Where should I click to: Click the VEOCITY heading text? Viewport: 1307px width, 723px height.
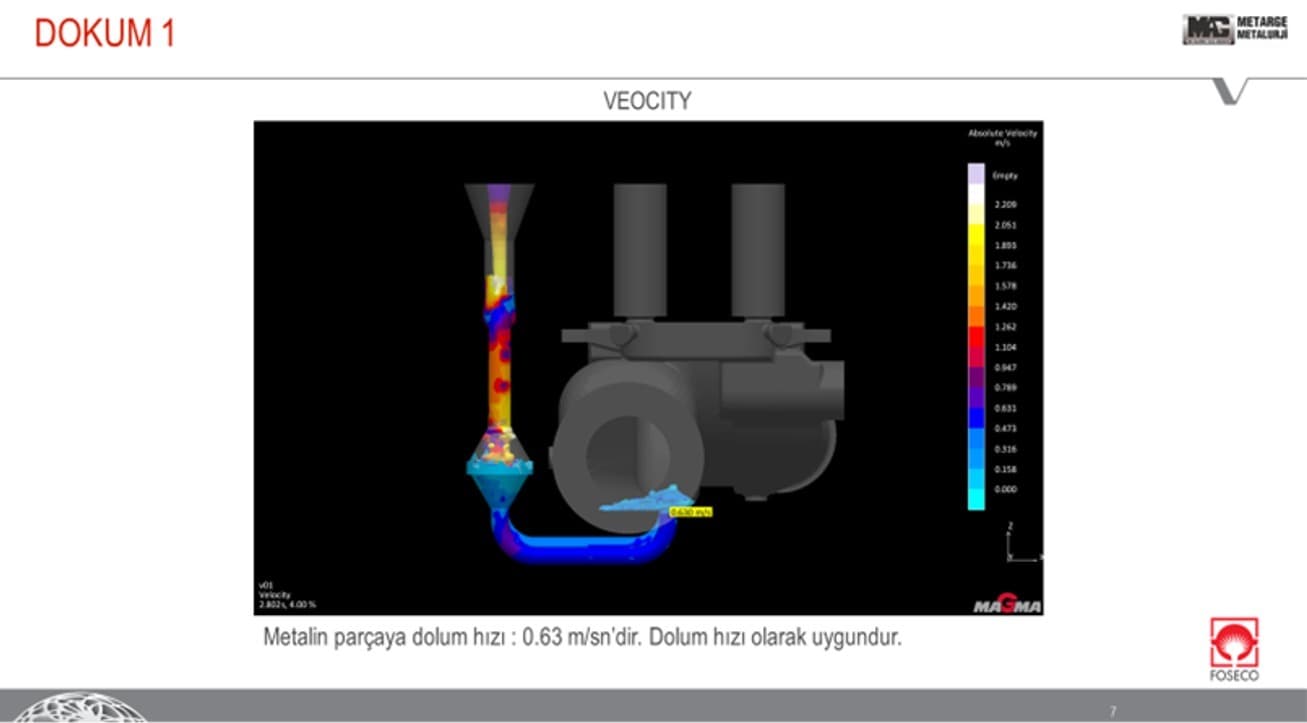click(647, 101)
